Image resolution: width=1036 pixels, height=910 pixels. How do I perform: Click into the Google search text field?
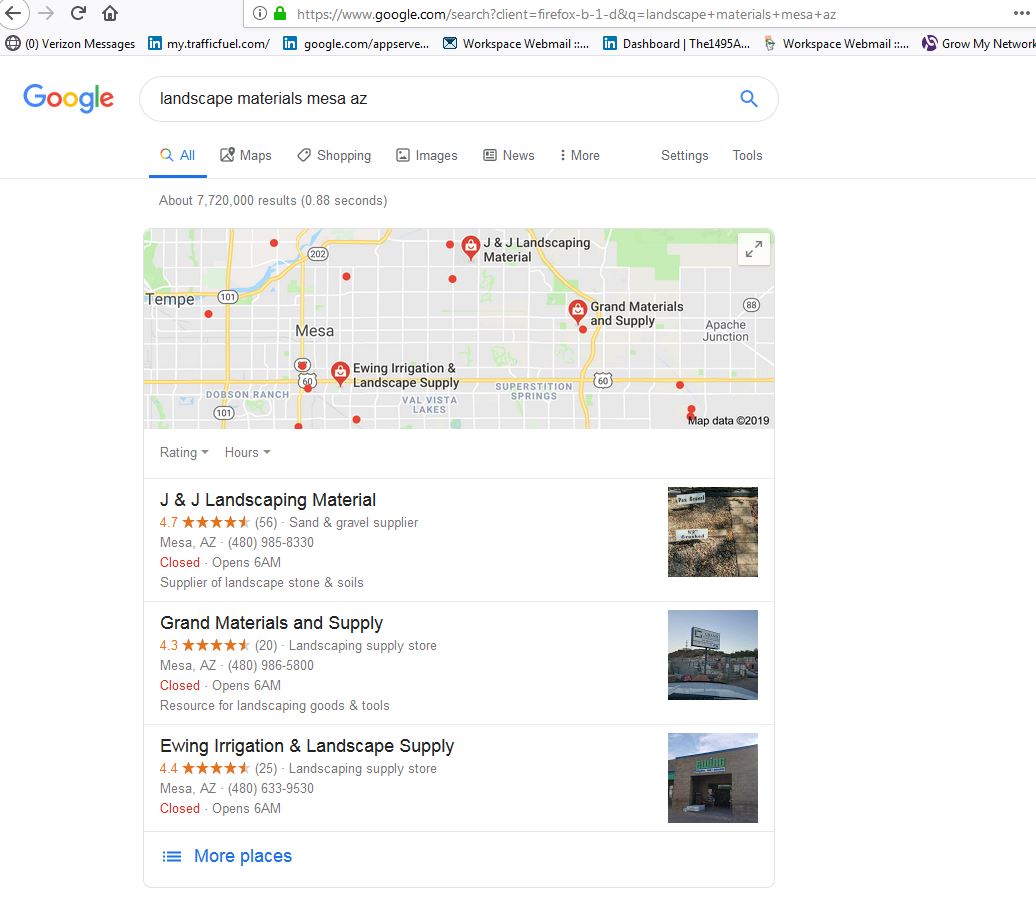440,98
